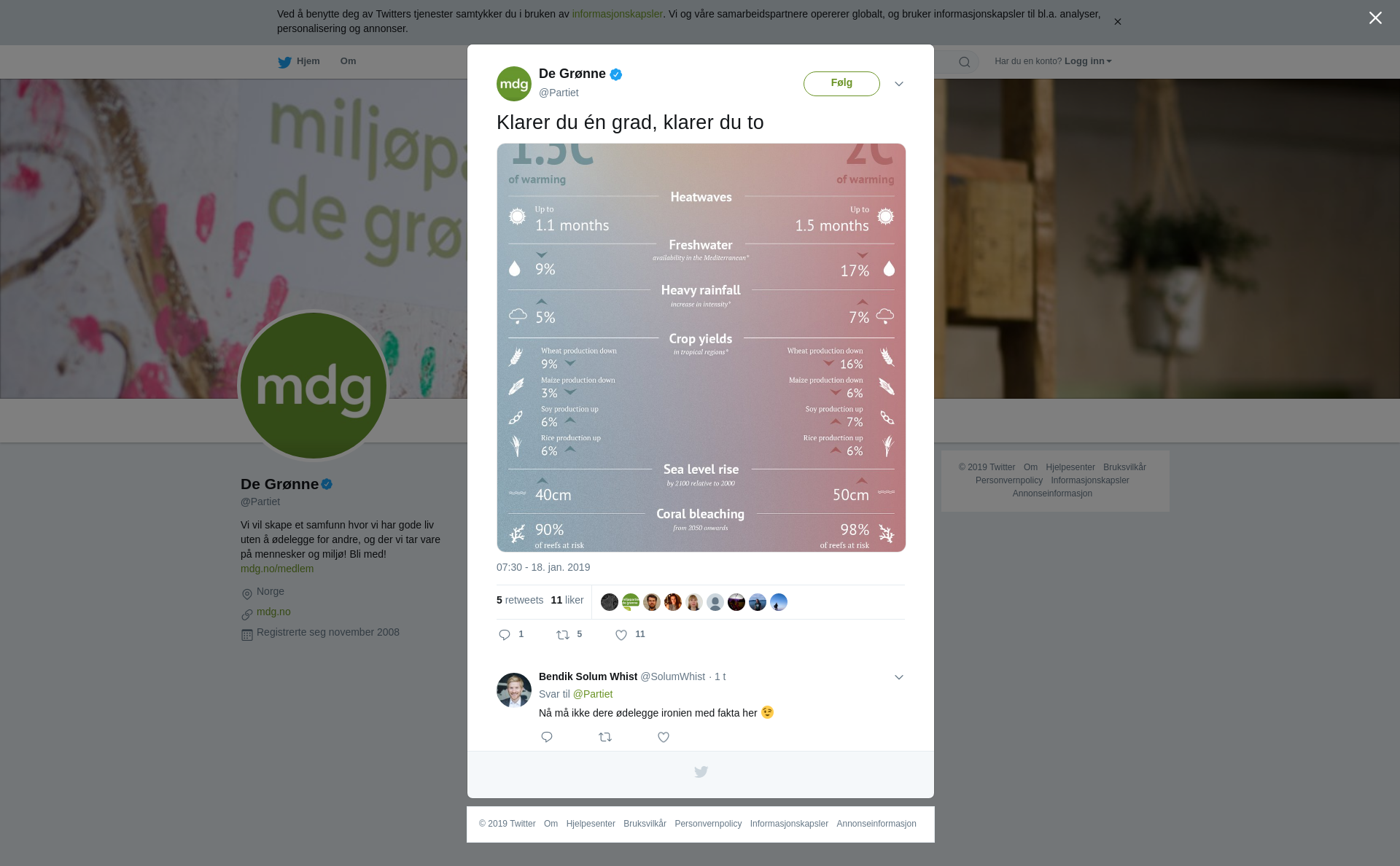This screenshot has height=866, width=1400.
Task: Click reply icon on Bendik Solum Whist's comment
Action: coord(547,737)
